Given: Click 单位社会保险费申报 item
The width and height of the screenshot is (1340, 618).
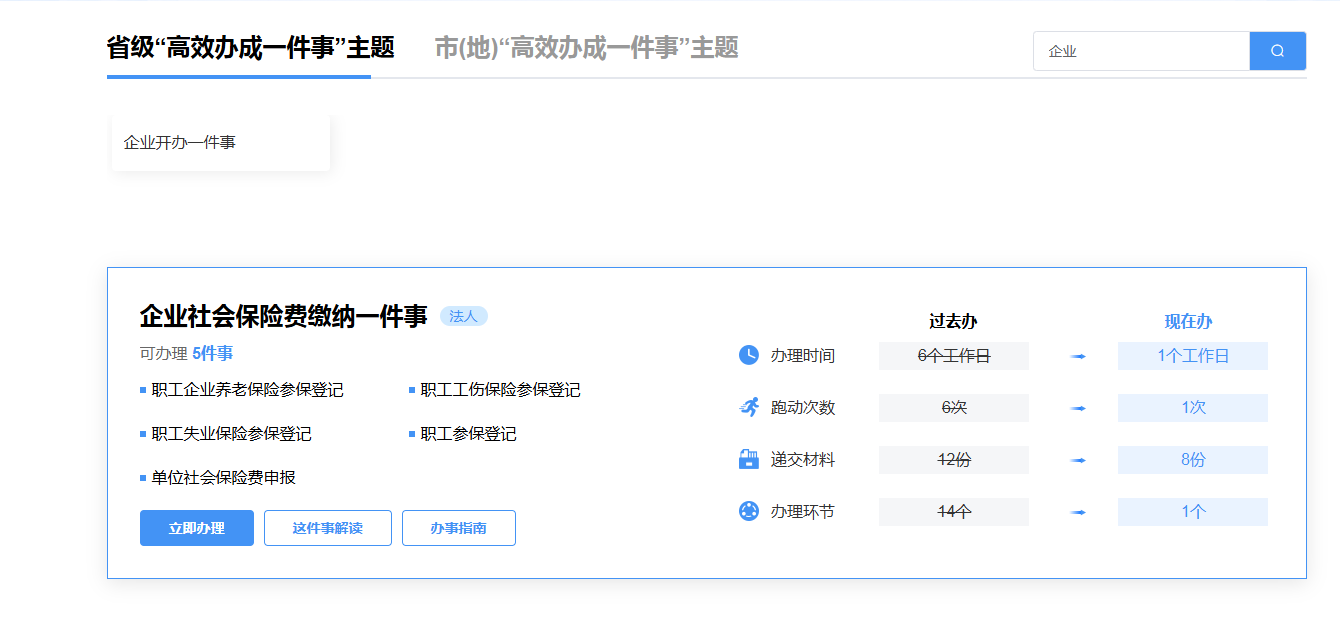Looking at the screenshot, I should coord(223,478).
